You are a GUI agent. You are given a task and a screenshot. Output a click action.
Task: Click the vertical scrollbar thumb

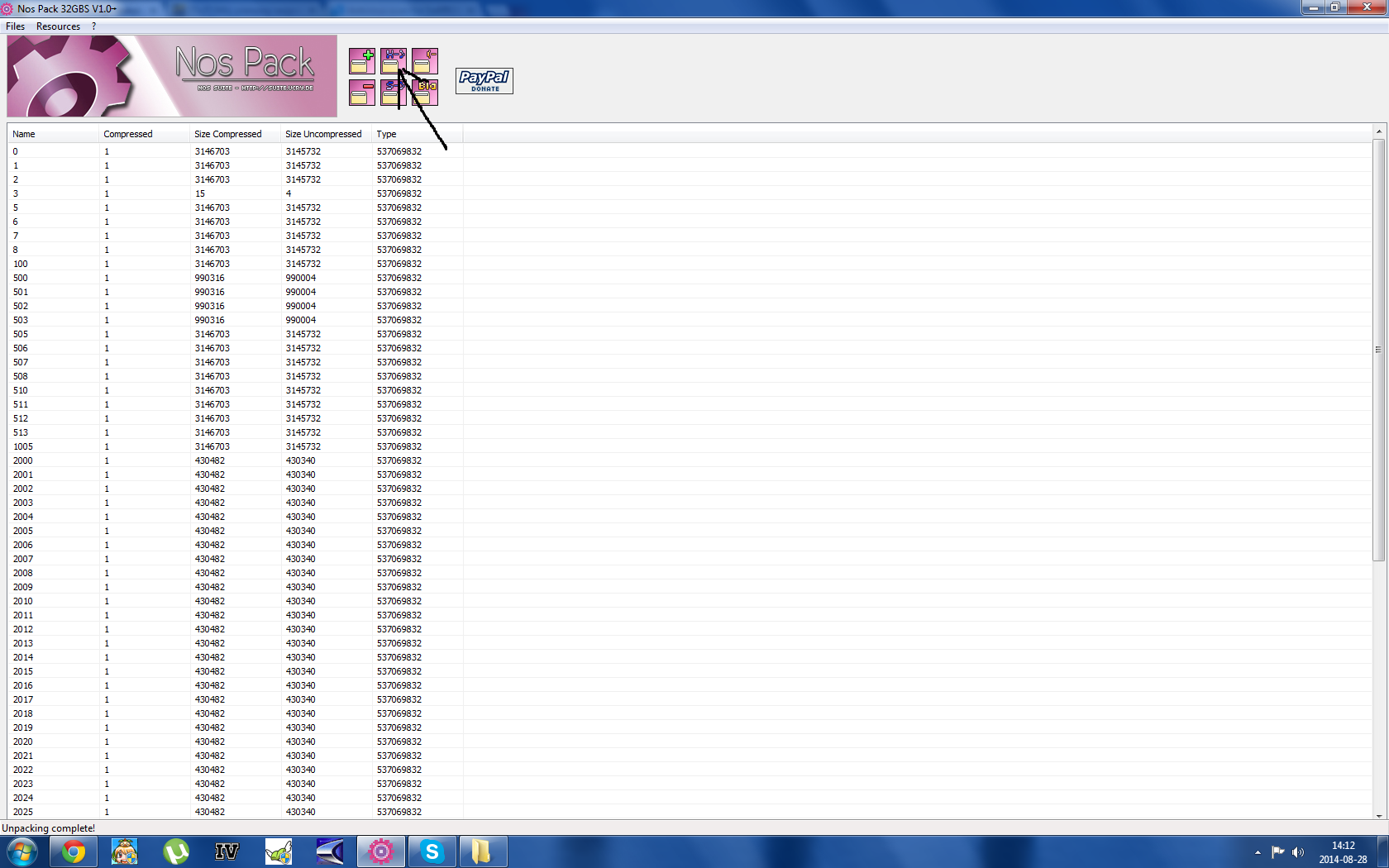[x=1378, y=350]
